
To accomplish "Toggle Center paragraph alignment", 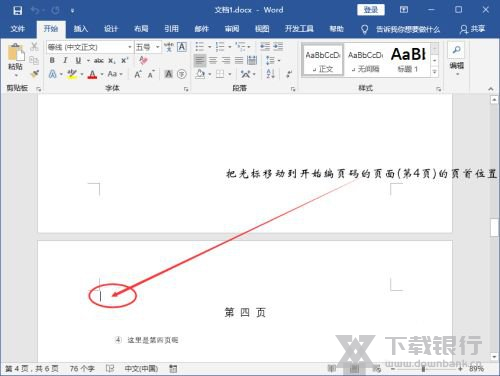I will (x=213, y=60).
